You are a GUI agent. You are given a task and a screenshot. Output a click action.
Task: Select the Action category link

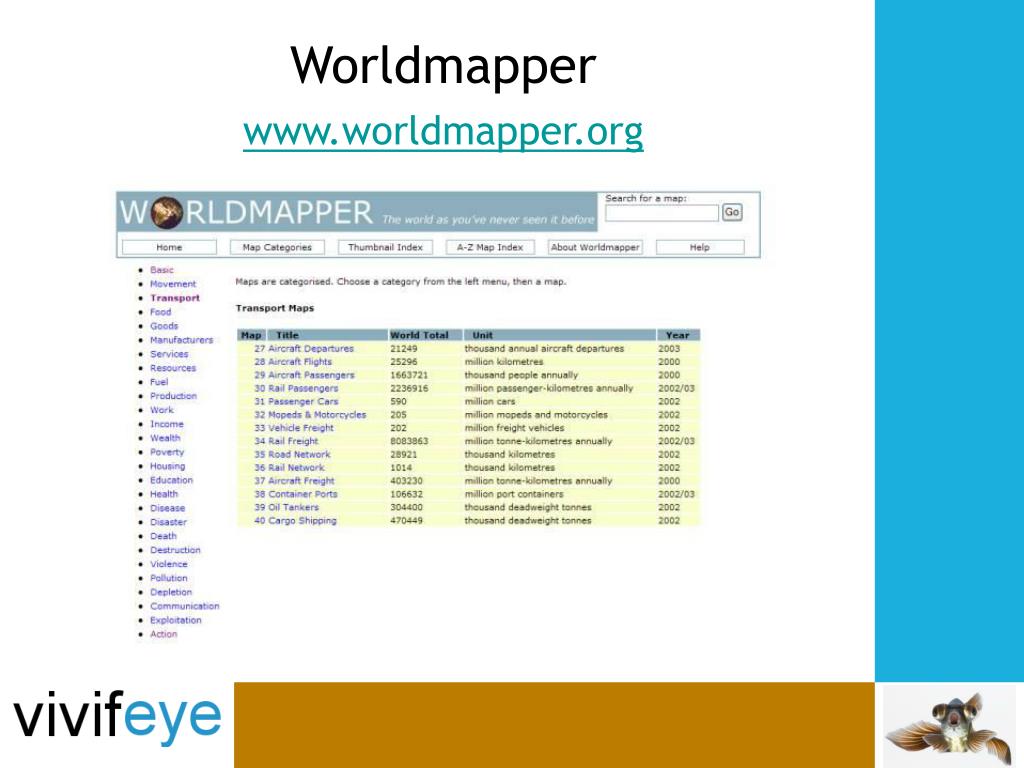[x=164, y=634]
